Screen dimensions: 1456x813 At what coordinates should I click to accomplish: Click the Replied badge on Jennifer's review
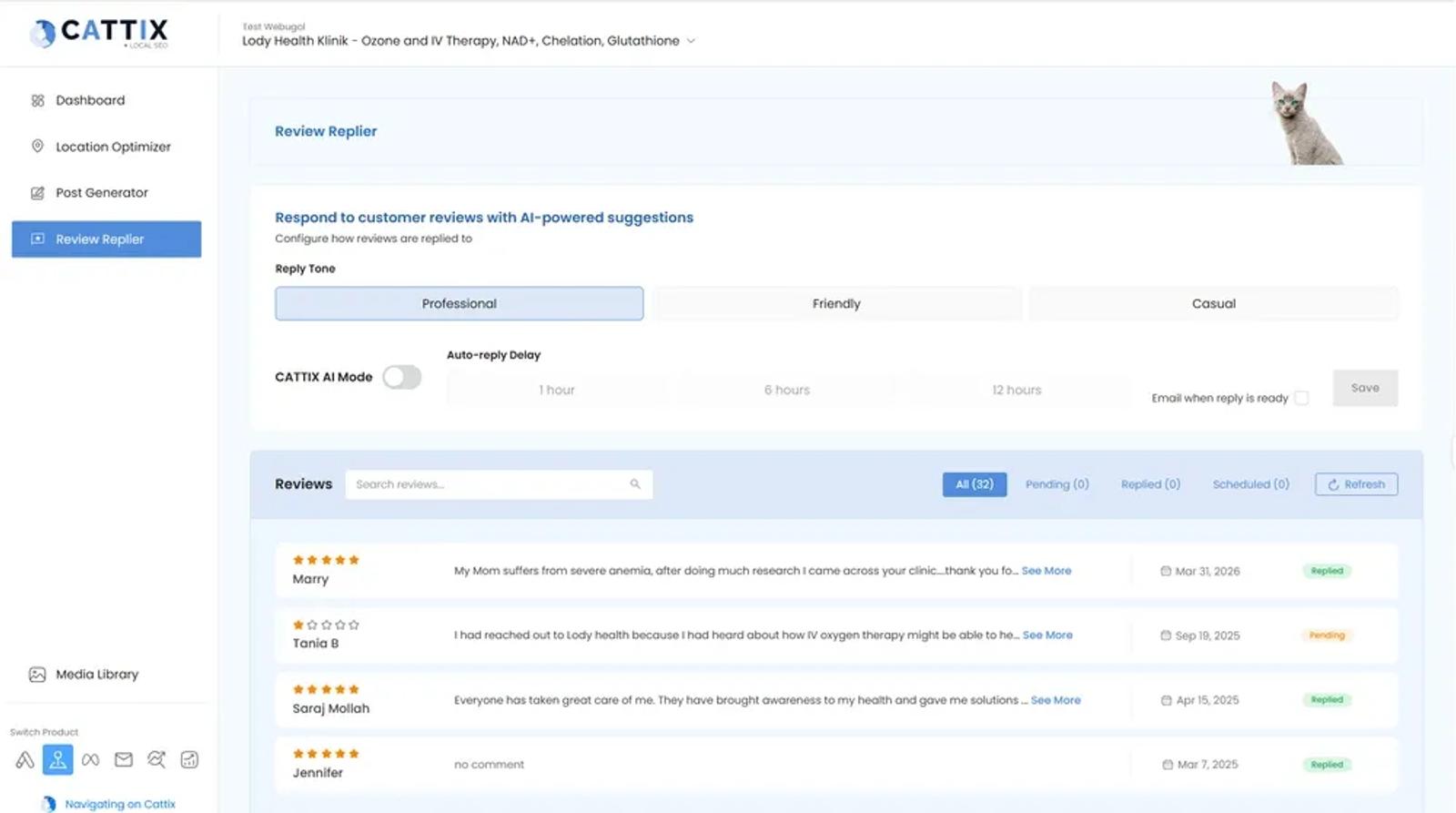(x=1327, y=765)
